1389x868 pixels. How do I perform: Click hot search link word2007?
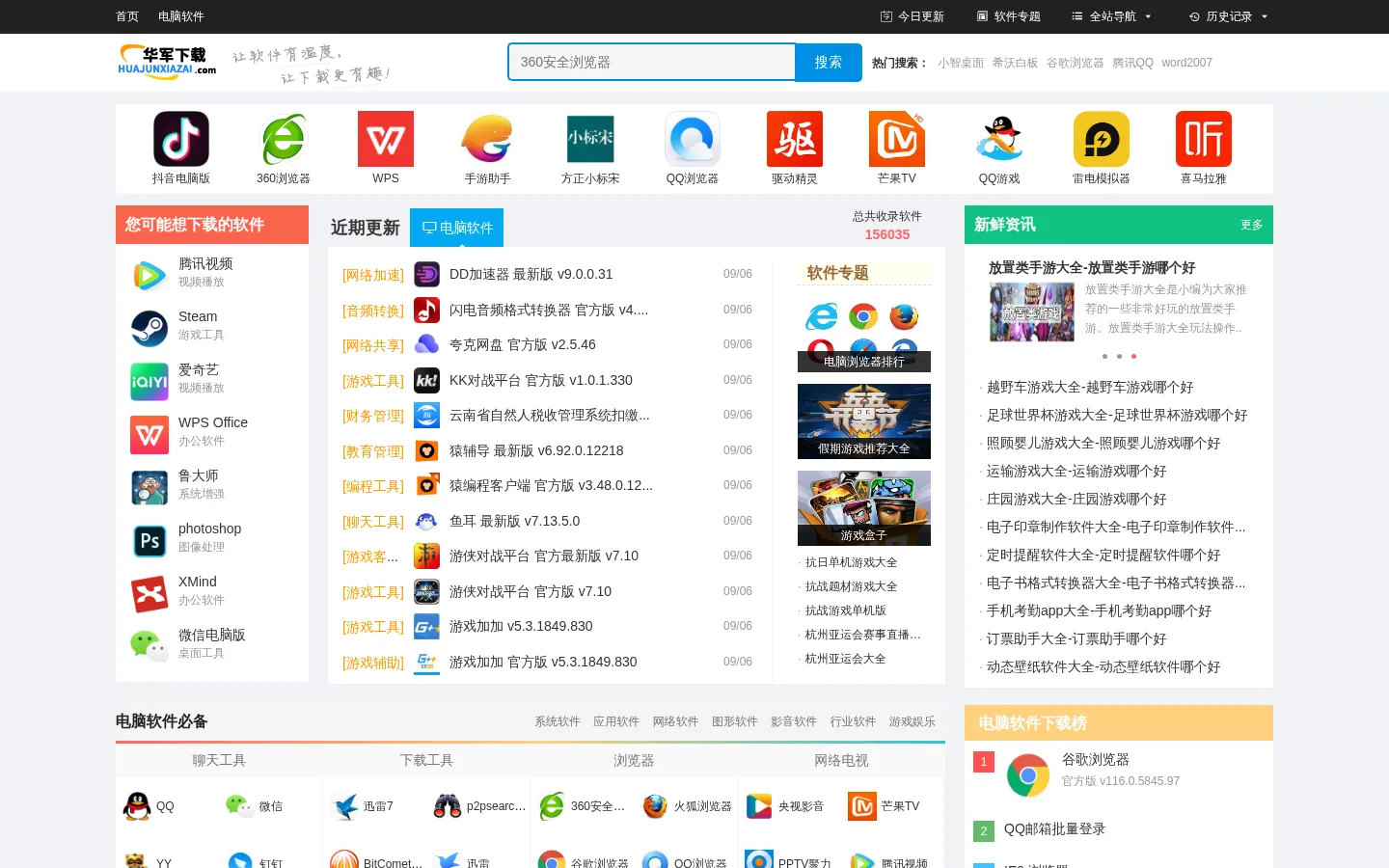tap(1186, 63)
